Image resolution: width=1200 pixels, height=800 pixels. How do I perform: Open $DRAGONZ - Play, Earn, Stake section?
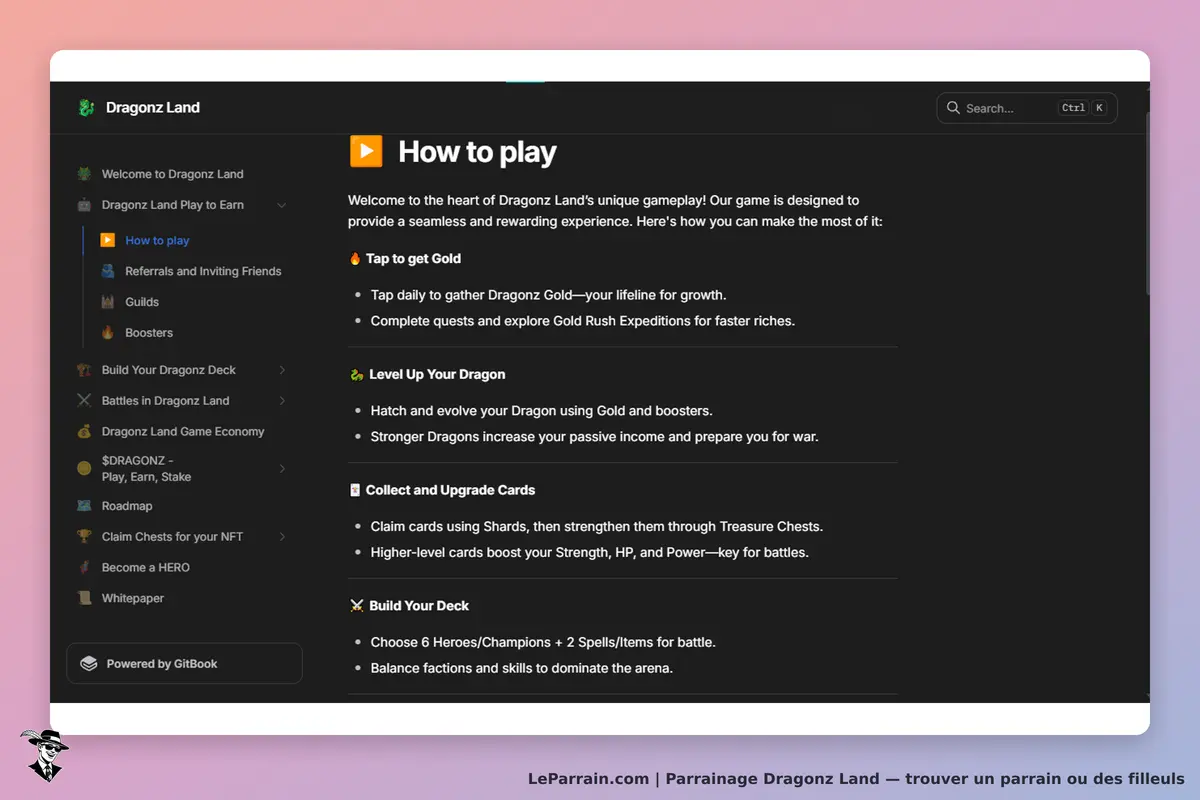coord(146,469)
